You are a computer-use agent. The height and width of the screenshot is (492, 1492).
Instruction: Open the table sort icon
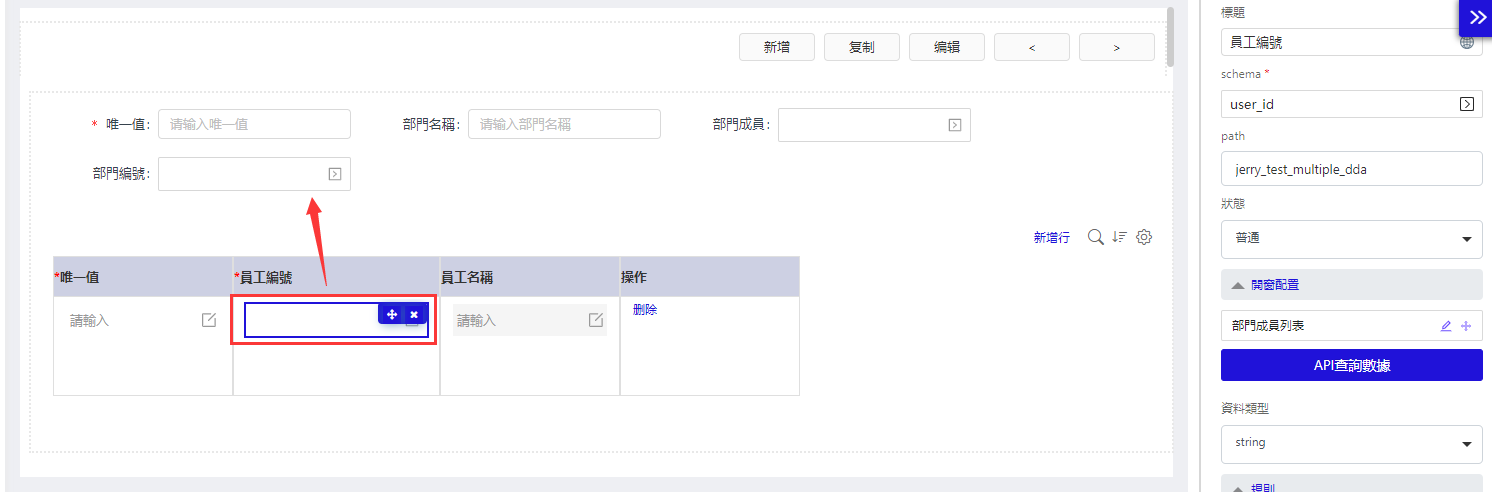click(x=1120, y=237)
